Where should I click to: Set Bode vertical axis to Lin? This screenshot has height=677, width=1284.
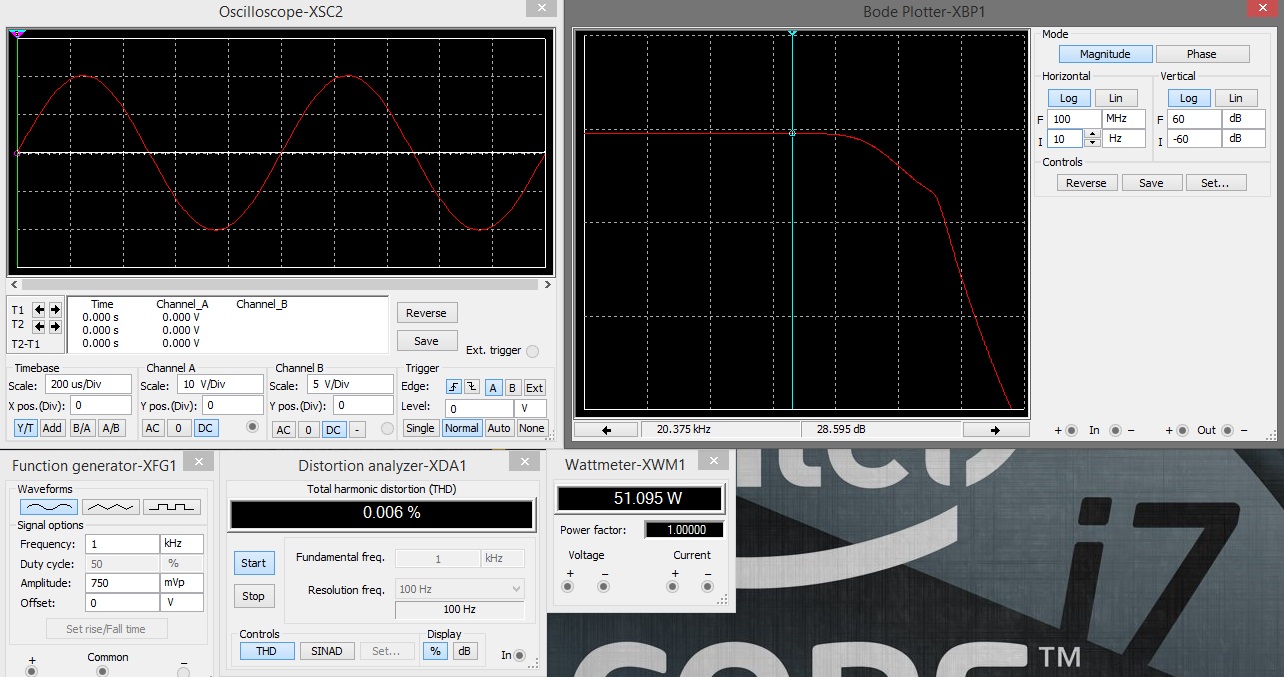pyautogui.click(x=1236, y=98)
